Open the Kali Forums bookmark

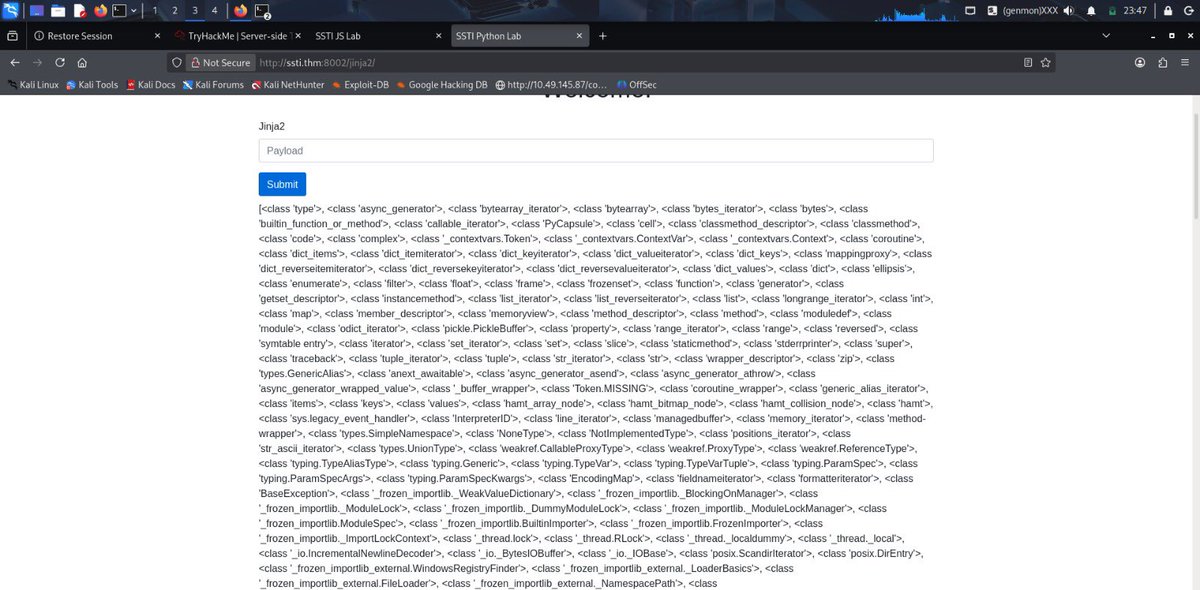213,85
